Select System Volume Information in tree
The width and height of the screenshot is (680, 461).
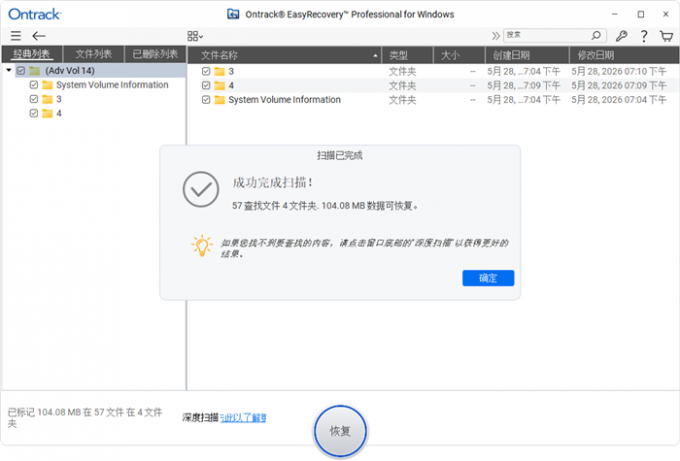[x=112, y=85]
